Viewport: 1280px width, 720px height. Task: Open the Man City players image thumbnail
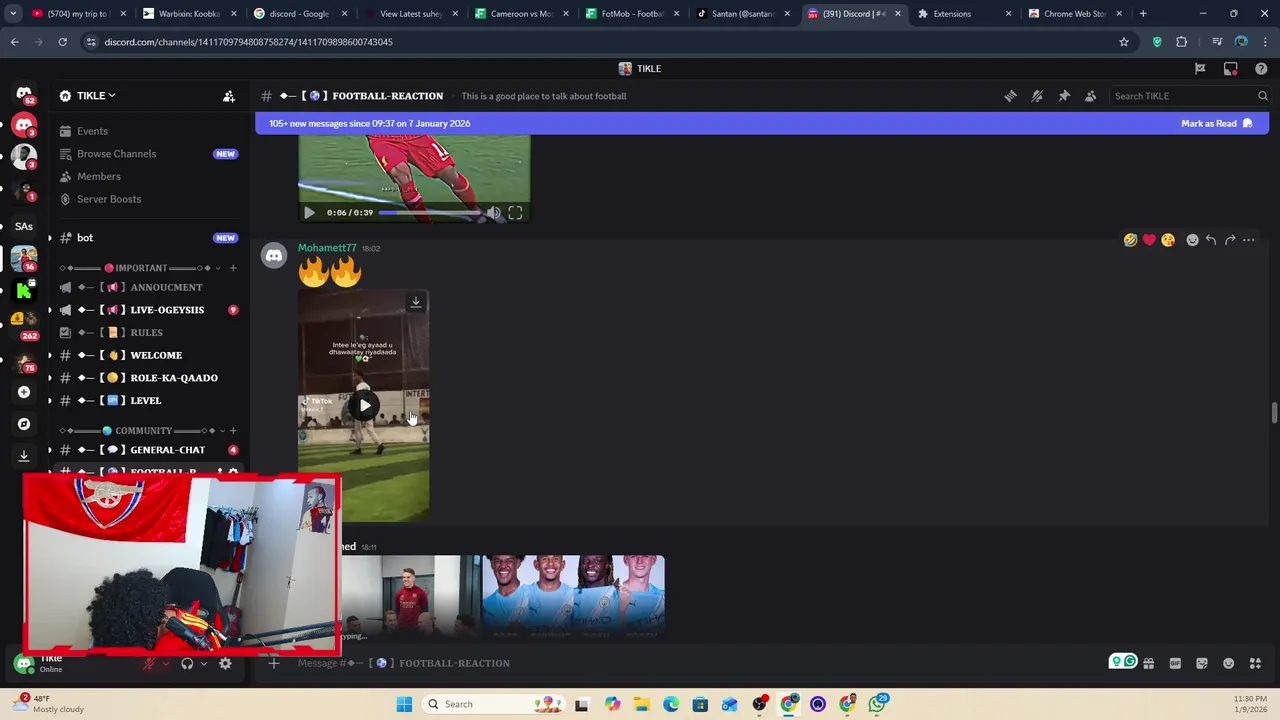pos(573,597)
